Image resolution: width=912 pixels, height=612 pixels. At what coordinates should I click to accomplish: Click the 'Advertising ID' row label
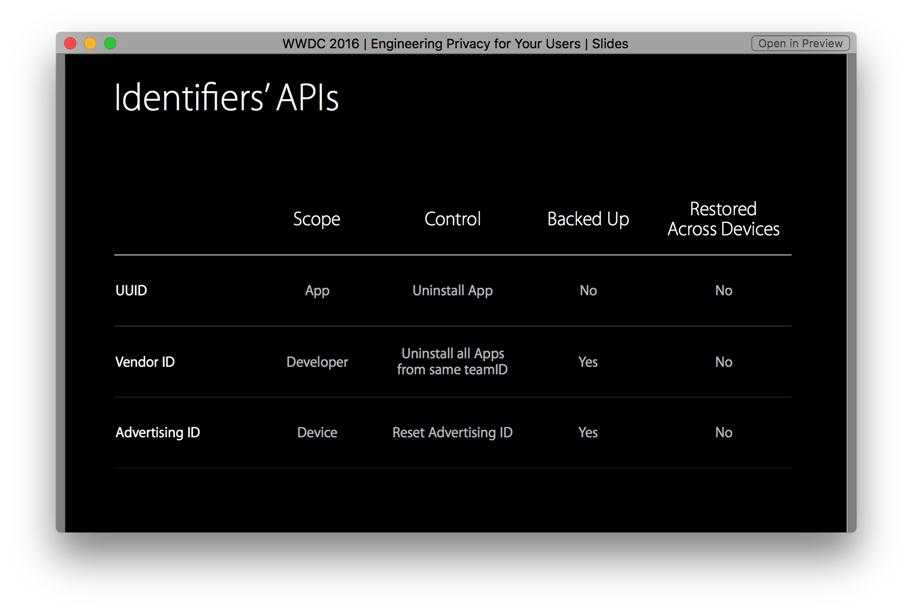[x=158, y=432]
